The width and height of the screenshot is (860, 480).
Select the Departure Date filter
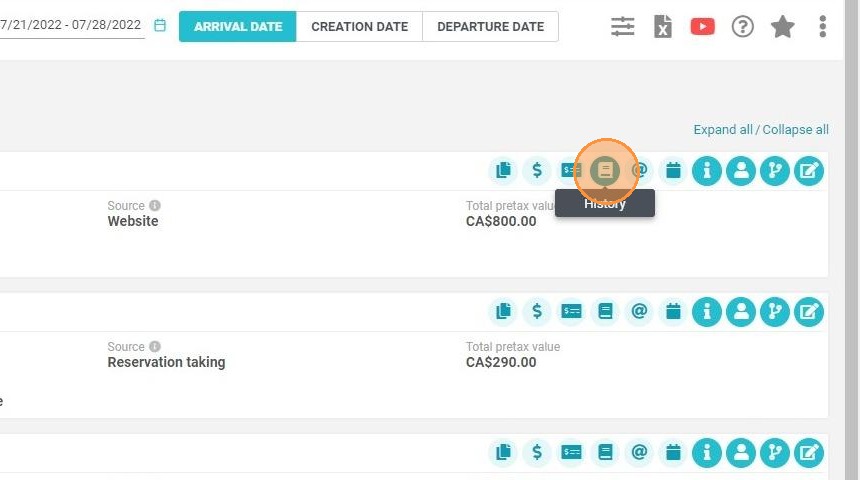(490, 26)
